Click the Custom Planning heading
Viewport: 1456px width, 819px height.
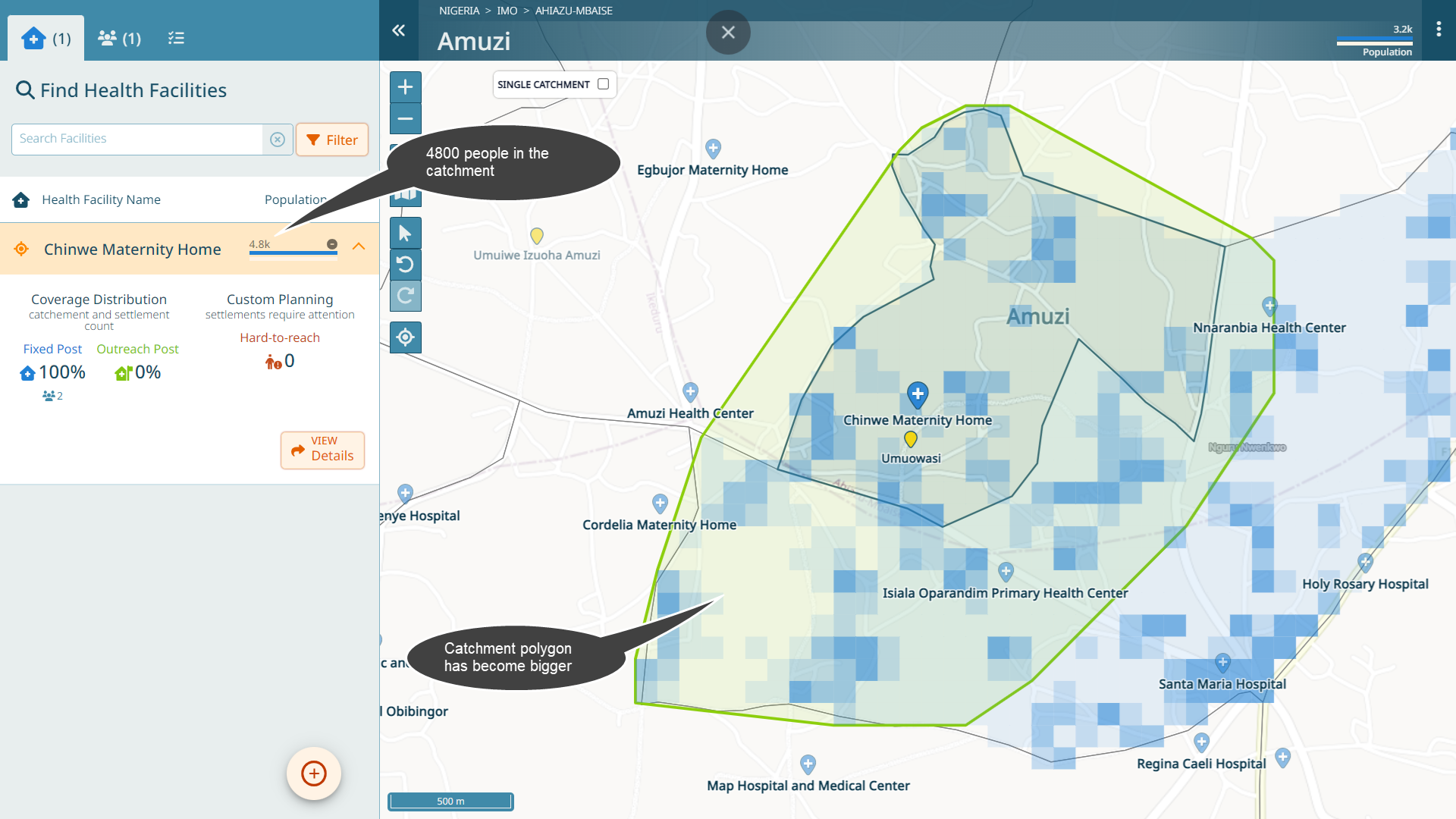coord(280,300)
